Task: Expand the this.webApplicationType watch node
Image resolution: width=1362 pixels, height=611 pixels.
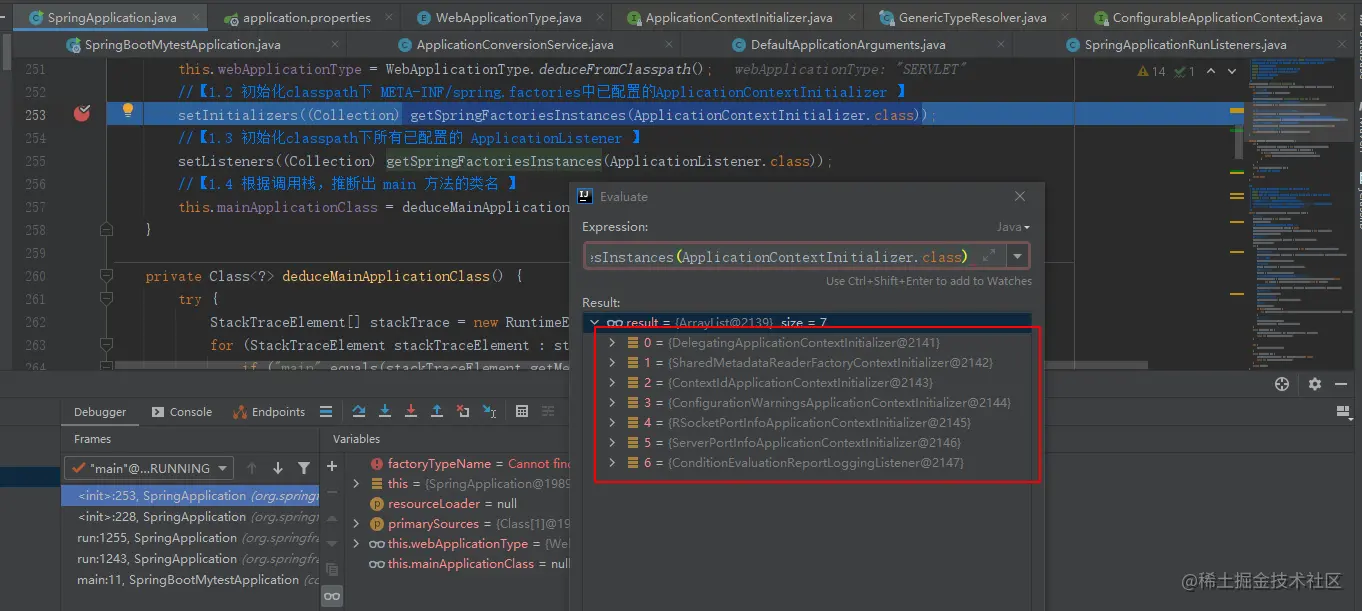Action: coord(356,543)
